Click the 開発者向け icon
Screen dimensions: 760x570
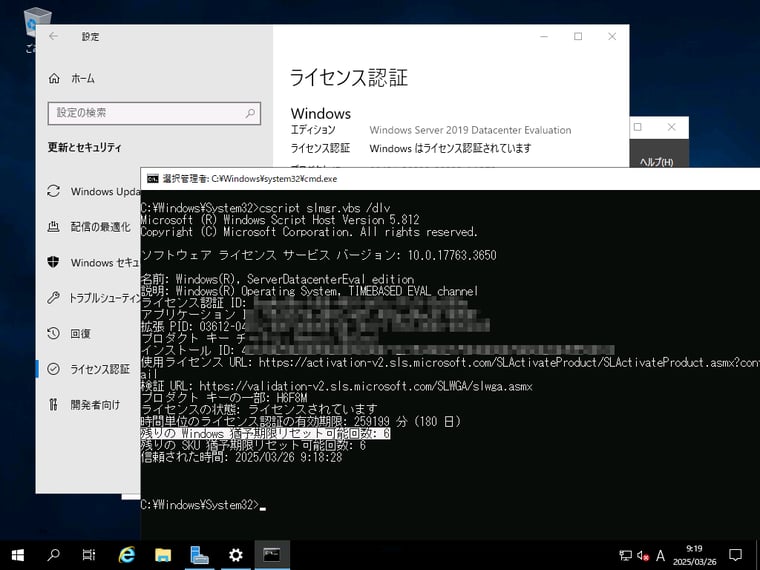(53, 404)
